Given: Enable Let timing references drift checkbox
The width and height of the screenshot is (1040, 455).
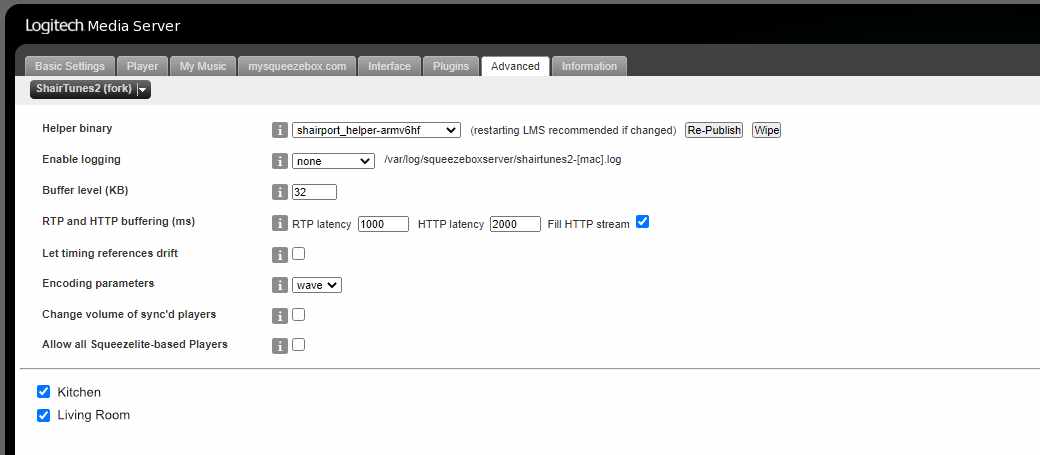Looking at the screenshot, I should (x=298, y=253).
